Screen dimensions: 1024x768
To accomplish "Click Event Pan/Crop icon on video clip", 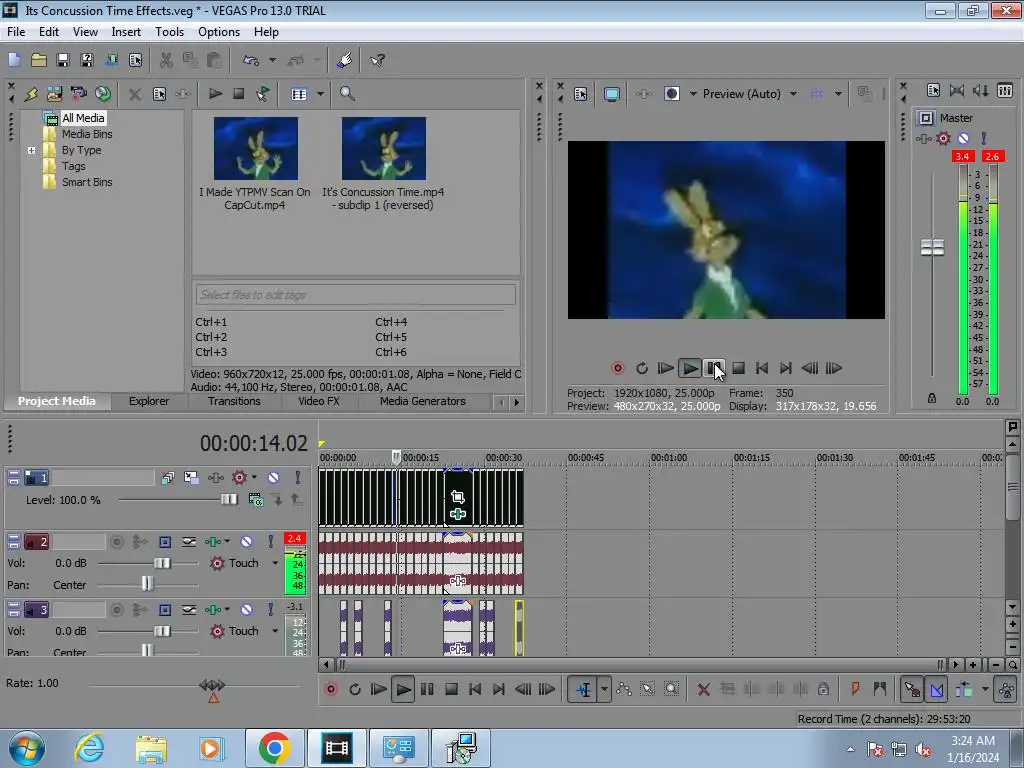I will click(458, 497).
